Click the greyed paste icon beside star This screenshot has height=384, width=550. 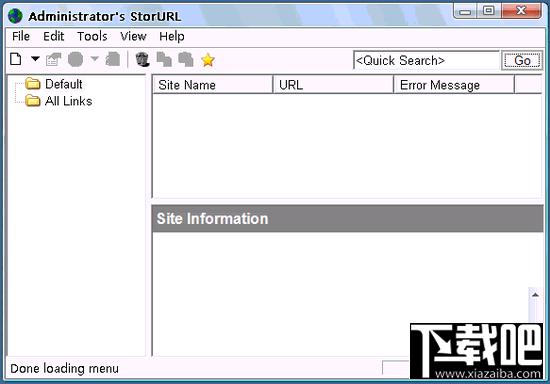coord(186,59)
